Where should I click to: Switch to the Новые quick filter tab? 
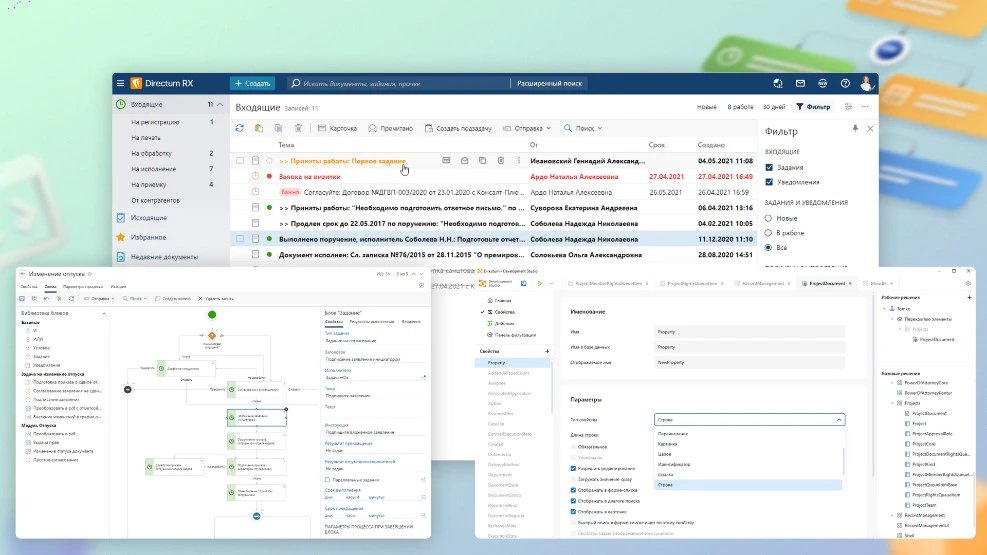[x=706, y=107]
